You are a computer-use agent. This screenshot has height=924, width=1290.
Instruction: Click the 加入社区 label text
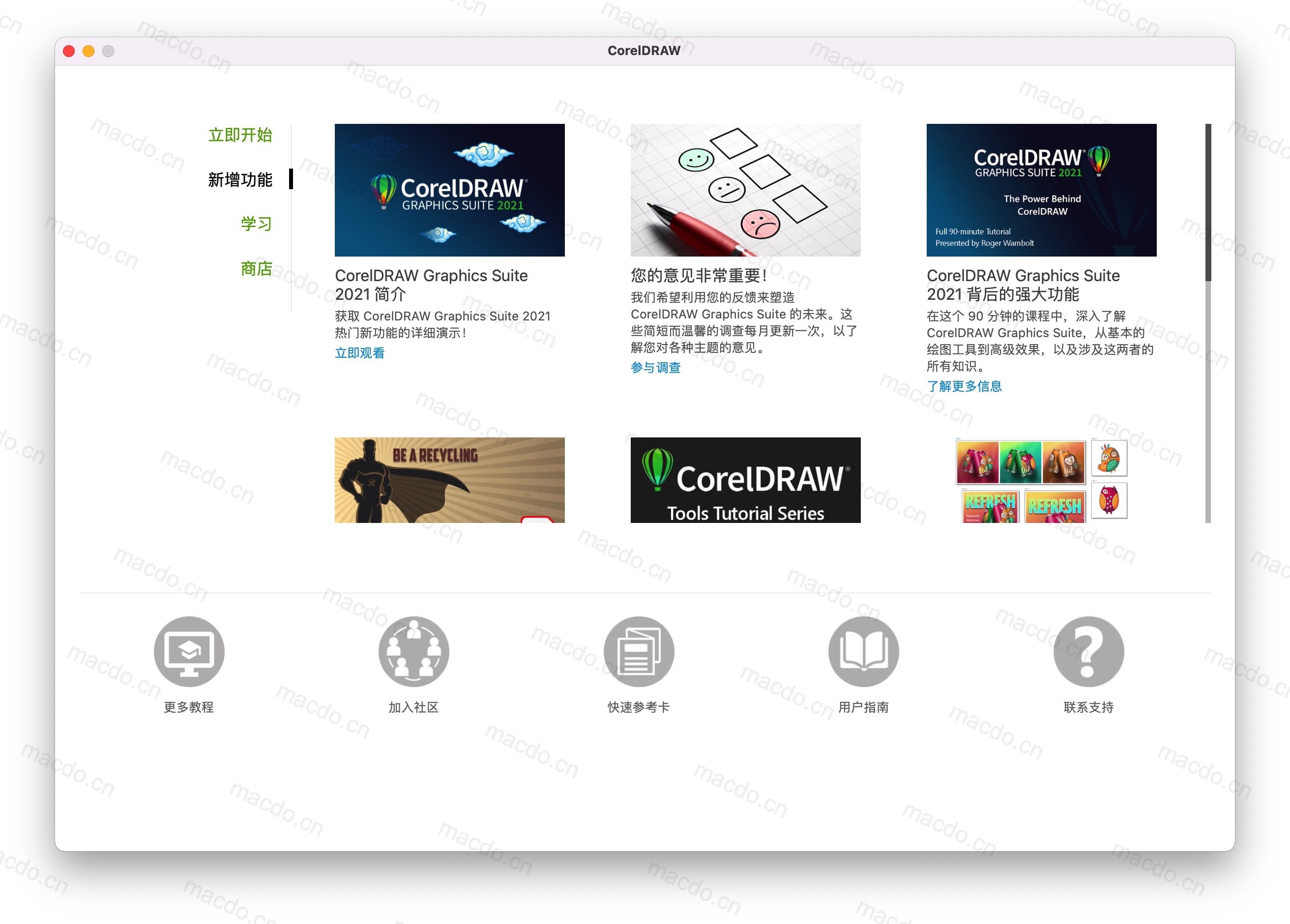(x=413, y=707)
